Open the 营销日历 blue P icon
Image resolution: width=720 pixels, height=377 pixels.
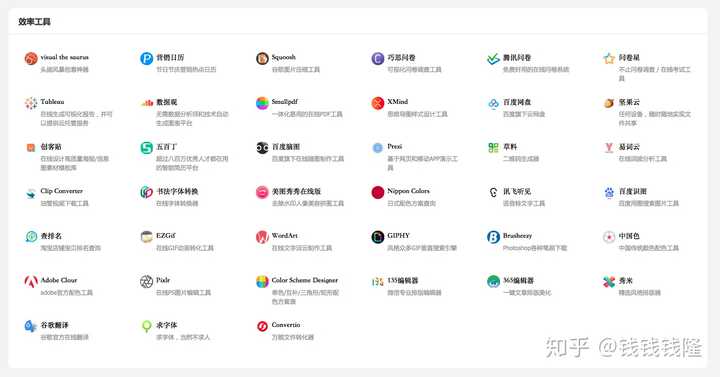click(x=146, y=58)
